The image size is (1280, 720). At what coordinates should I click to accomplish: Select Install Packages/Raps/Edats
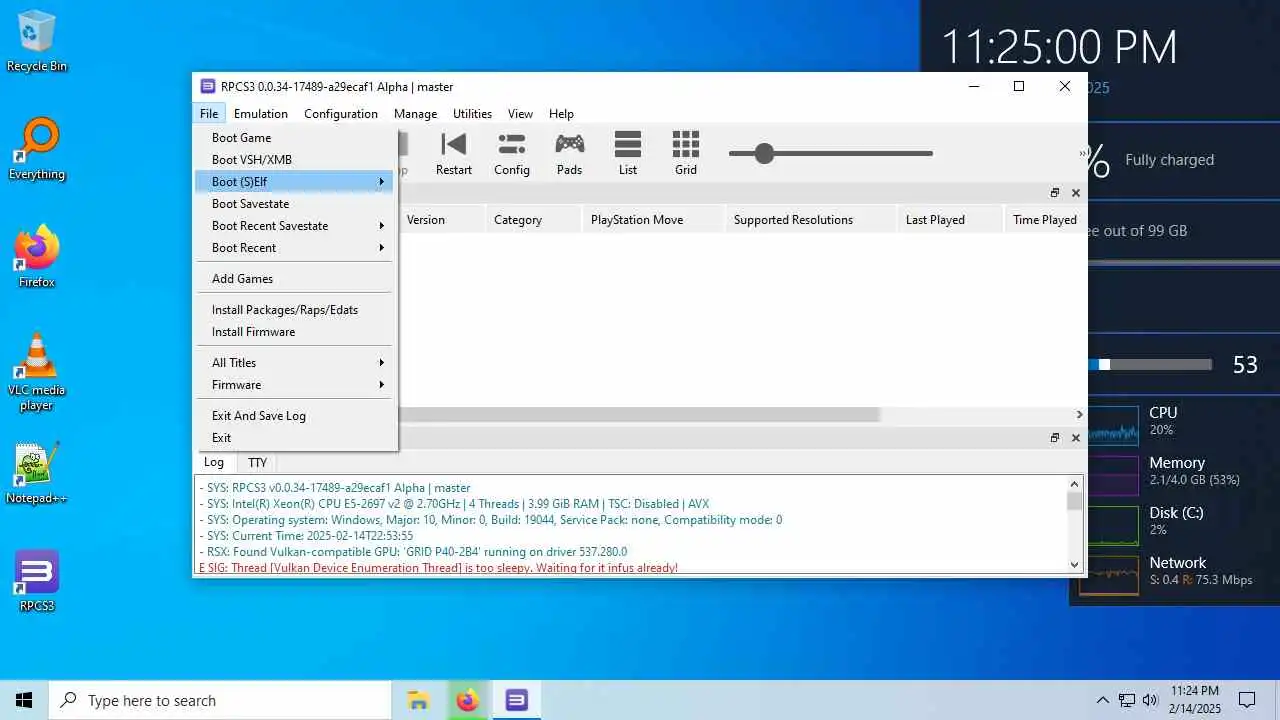[x=294, y=310]
